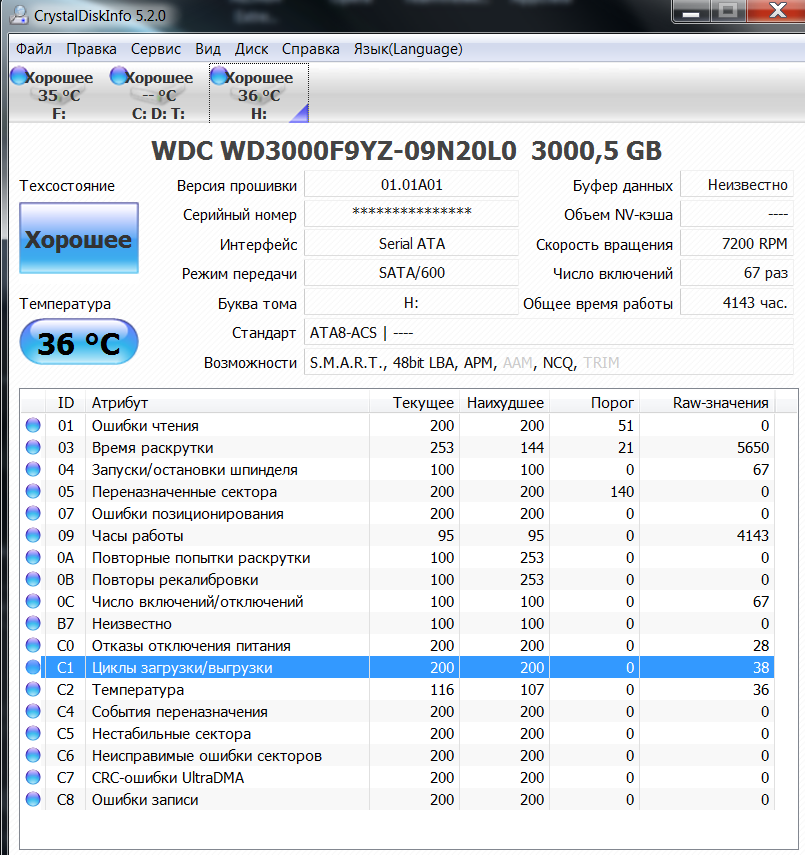
Task: Click the Текущее column header
Action: click(x=414, y=403)
